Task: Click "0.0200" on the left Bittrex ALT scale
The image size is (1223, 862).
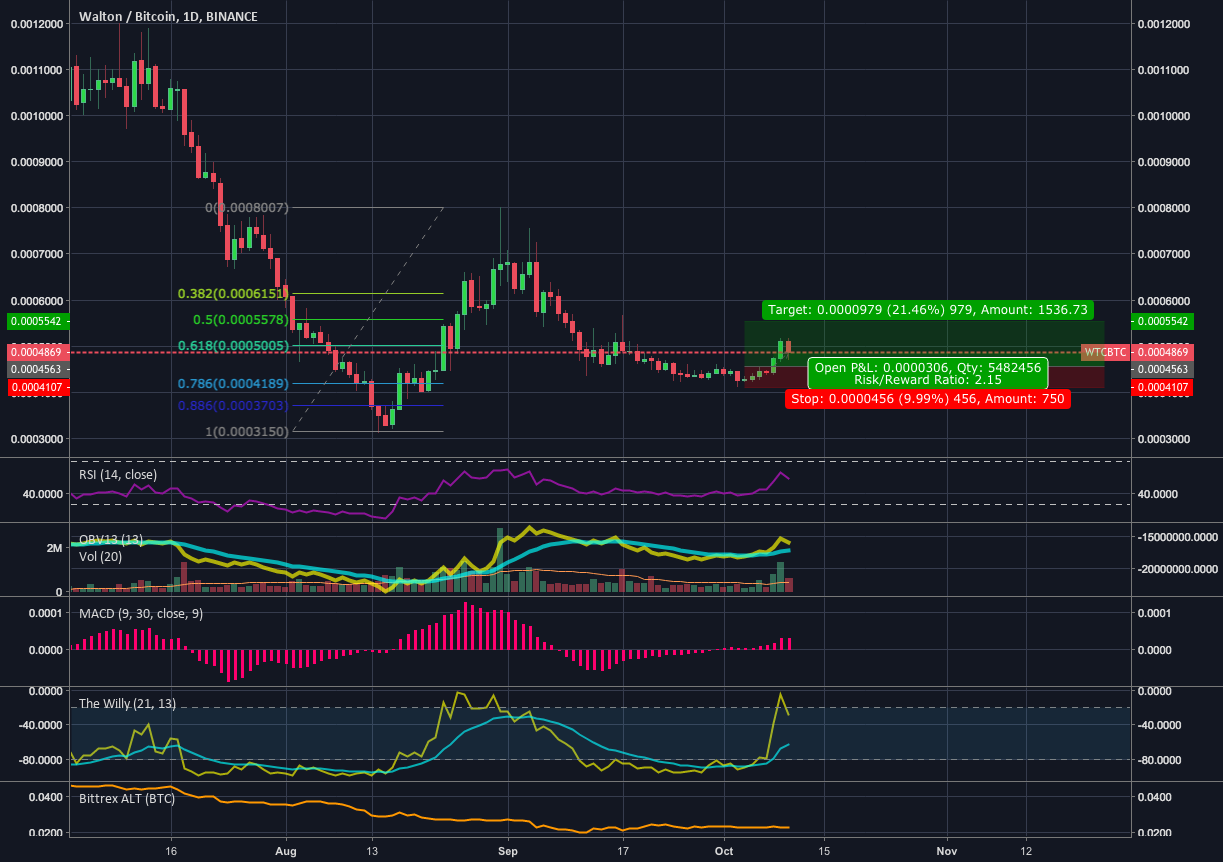Action: [48, 833]
